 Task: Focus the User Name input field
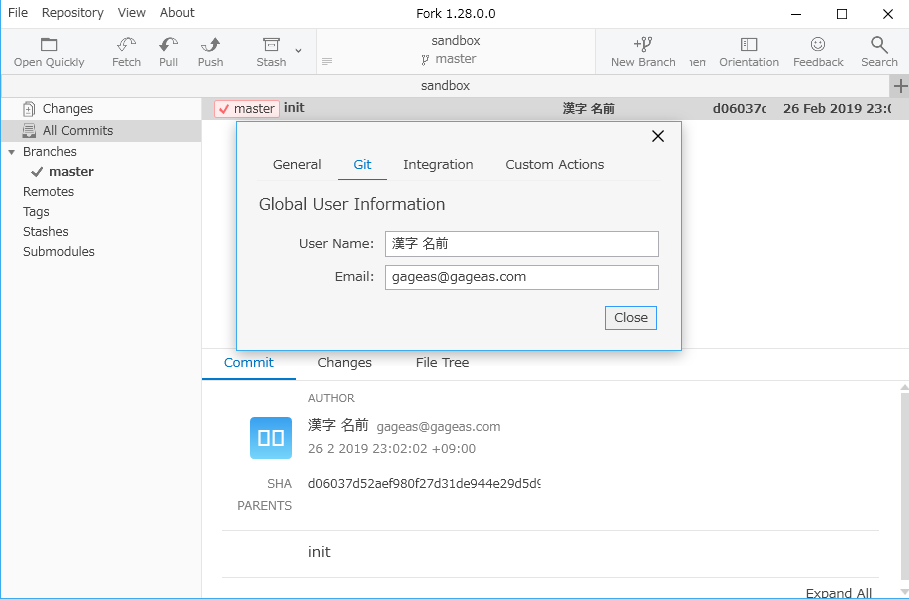coord(522,244)
